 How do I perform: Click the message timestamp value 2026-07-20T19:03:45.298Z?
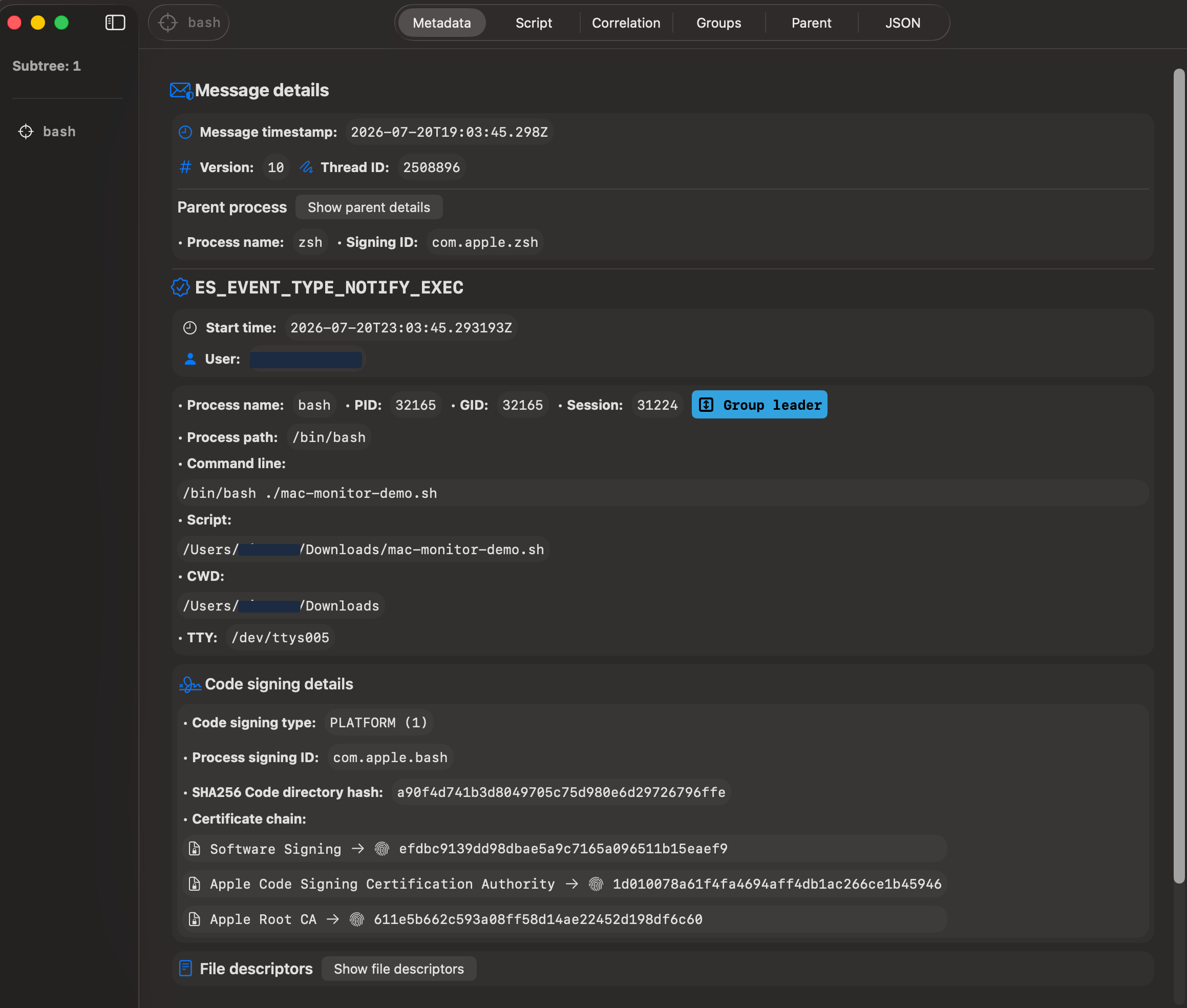450,132
